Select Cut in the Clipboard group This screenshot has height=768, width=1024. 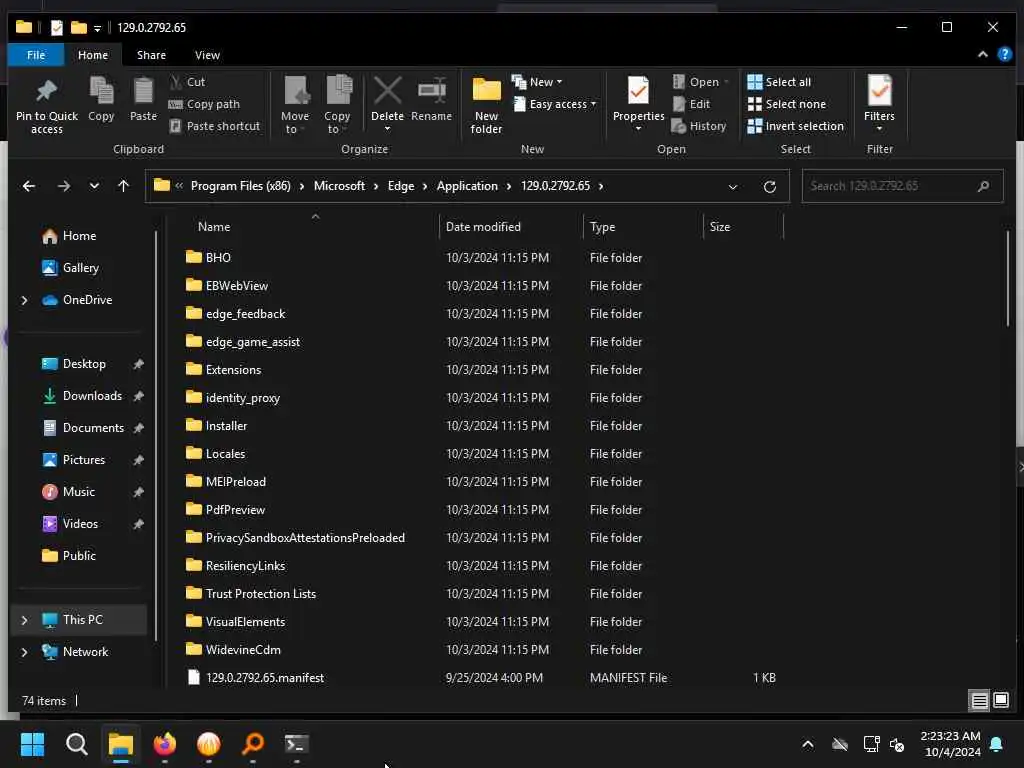pos(187,82)
